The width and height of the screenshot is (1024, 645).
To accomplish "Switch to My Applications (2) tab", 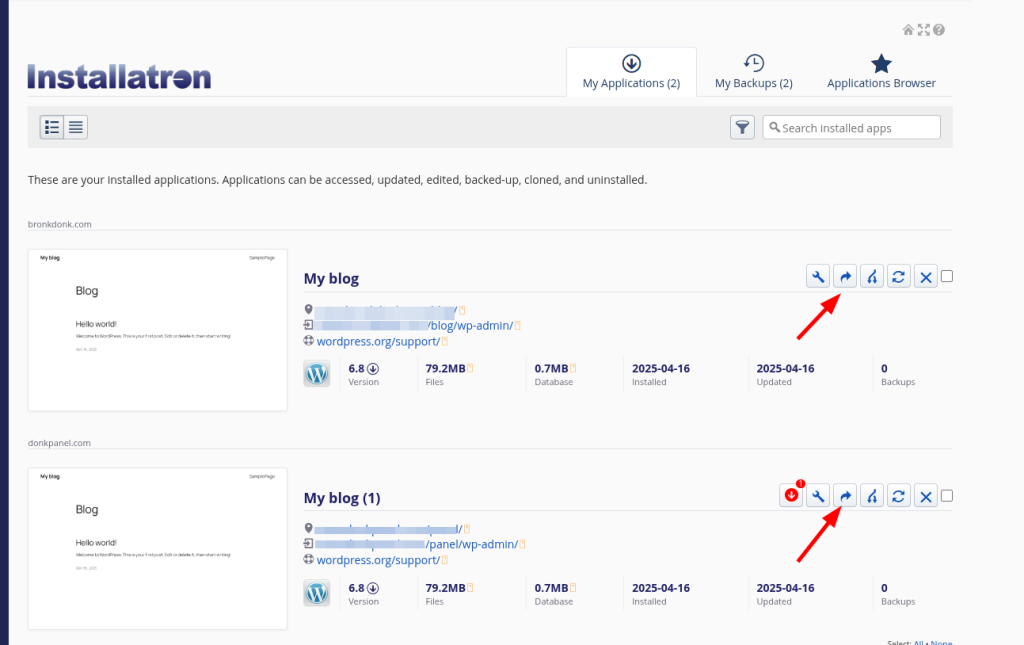I will pos(632,72).
